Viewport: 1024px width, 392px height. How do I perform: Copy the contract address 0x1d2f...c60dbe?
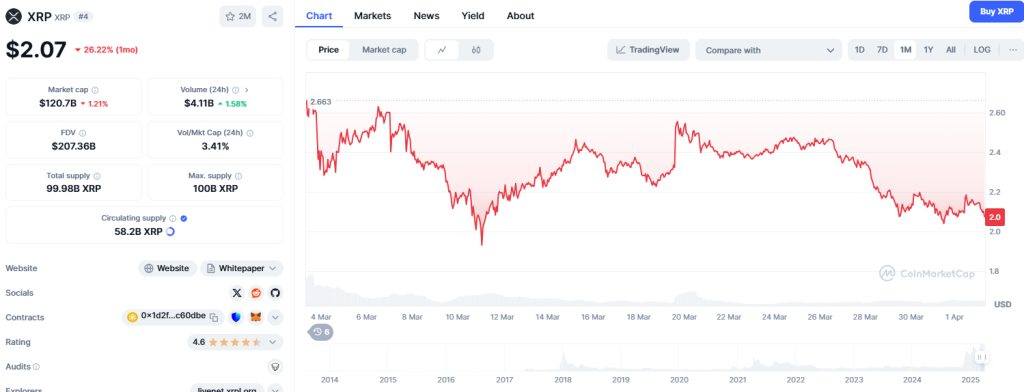point(214,318)
